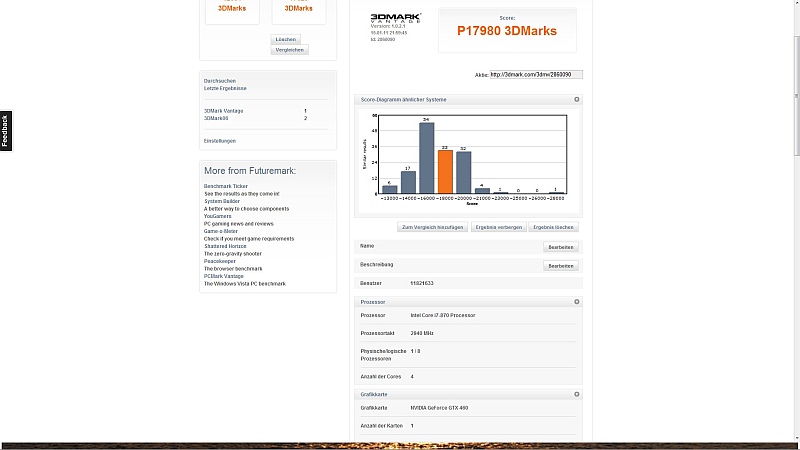Click Anzahl der Karten label
Image resolution: width=800 pixels, height=450 pixels.
[382, 426]
